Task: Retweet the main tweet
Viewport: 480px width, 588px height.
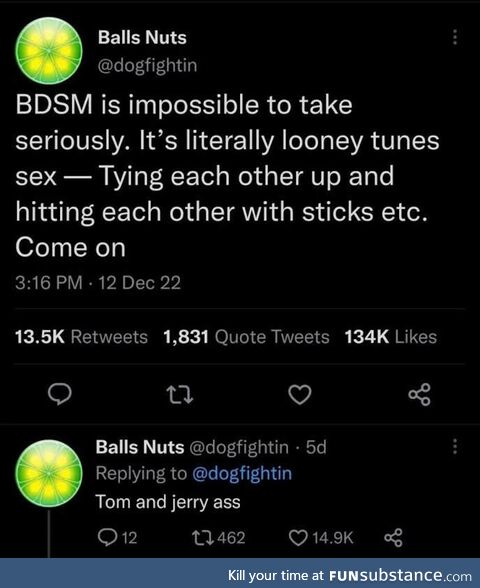Action: point(180,395)
